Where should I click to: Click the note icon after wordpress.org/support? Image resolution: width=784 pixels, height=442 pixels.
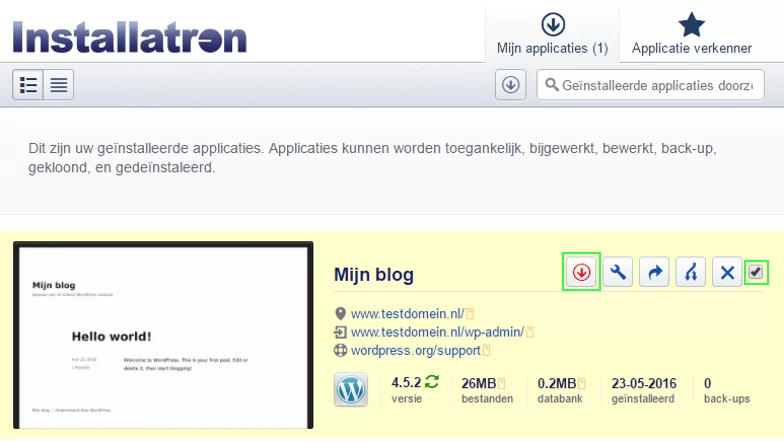click(x=486, y=351)
